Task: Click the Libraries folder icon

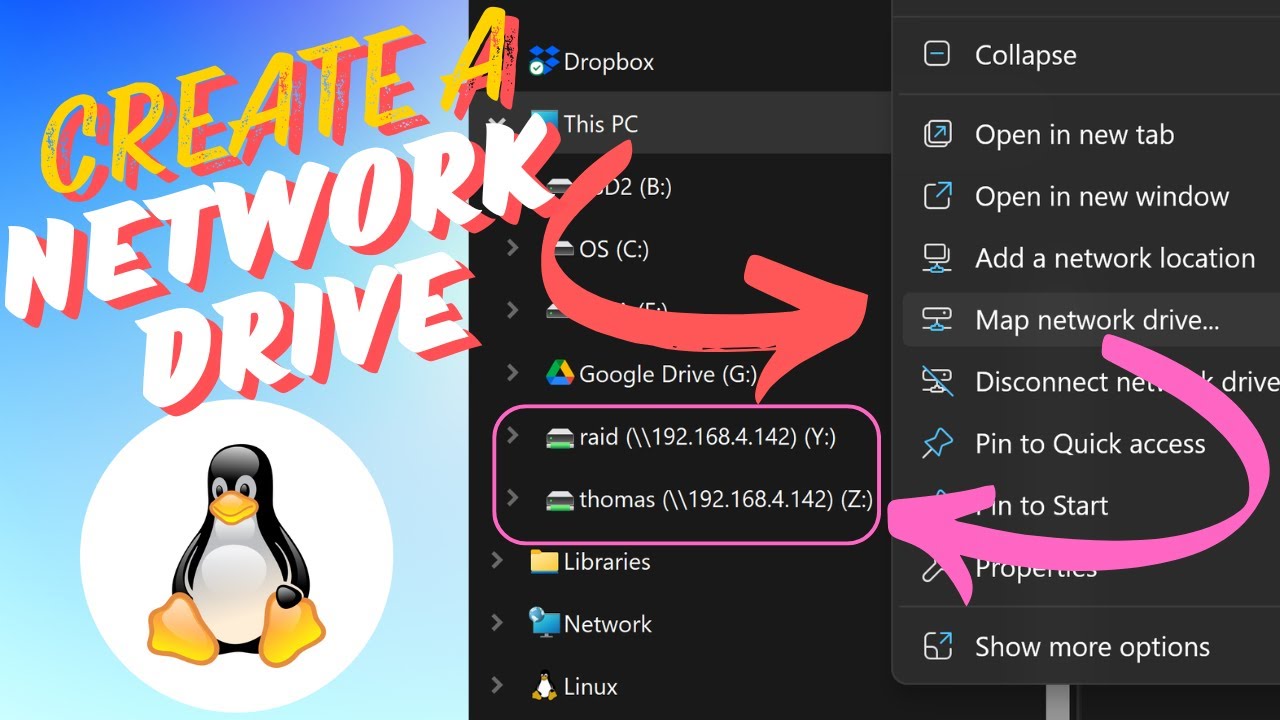Action: (544, 561)
